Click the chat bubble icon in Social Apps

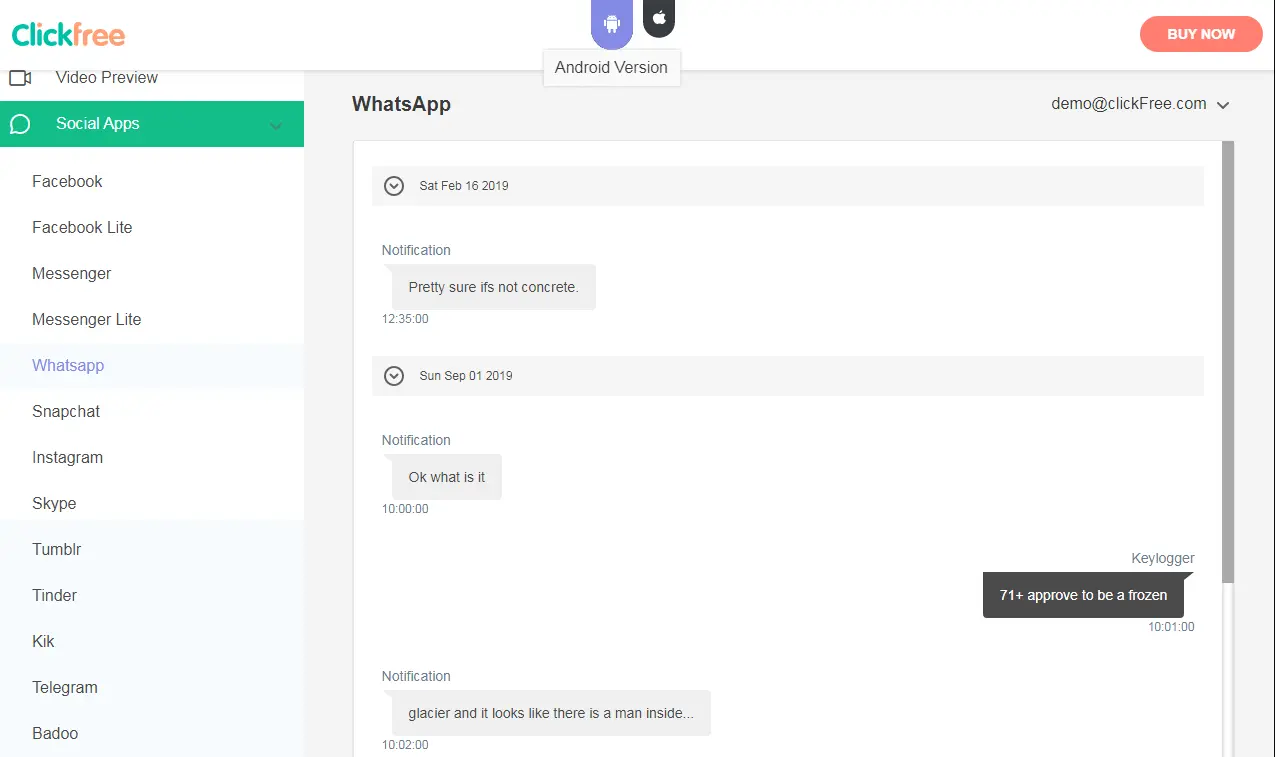(20, 124)
